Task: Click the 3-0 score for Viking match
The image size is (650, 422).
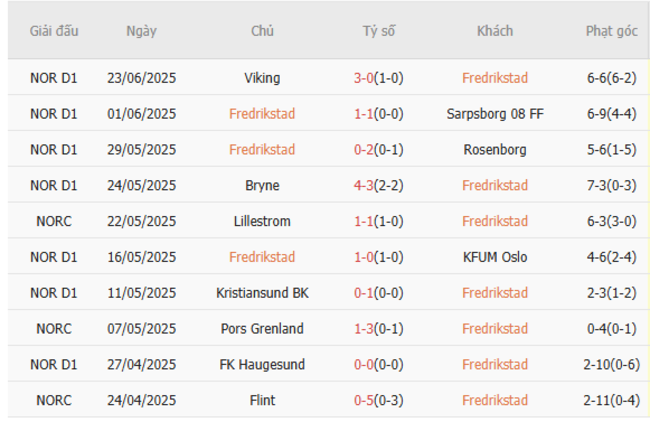Action: point(365,78)
